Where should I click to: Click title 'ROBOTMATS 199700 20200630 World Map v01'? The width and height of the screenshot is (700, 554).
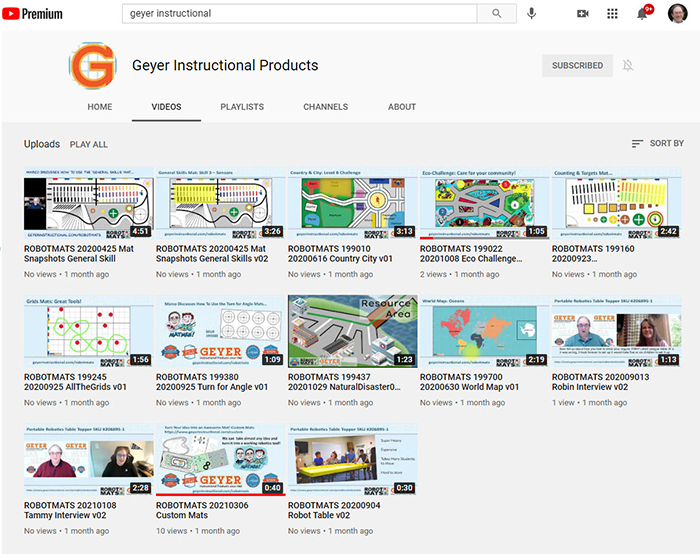[470, 382]
